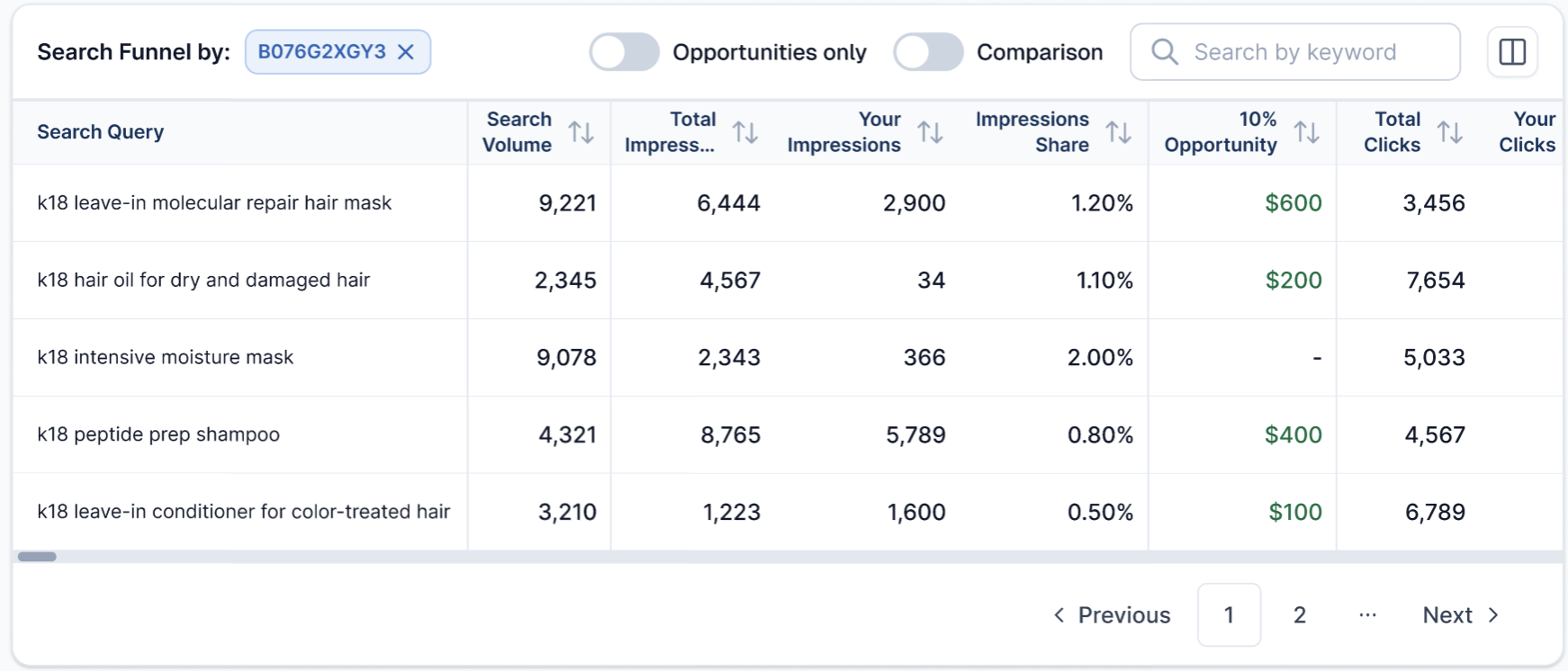Image resolution: width=1568 pixels, height=671 pixels.
Task: Go to the Next page
Action: tap(1460, 615)
